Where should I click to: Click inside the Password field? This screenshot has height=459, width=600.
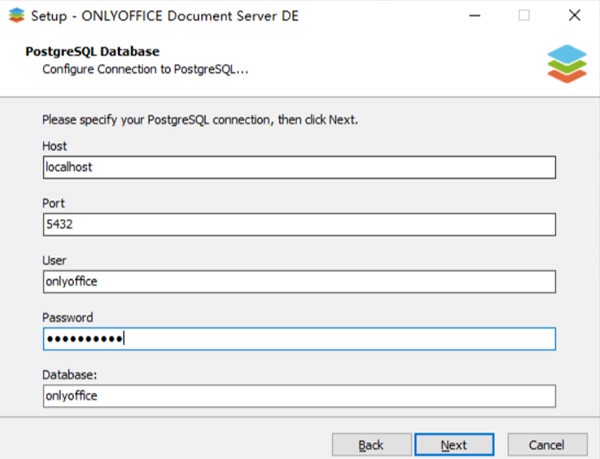pos(299,339)
